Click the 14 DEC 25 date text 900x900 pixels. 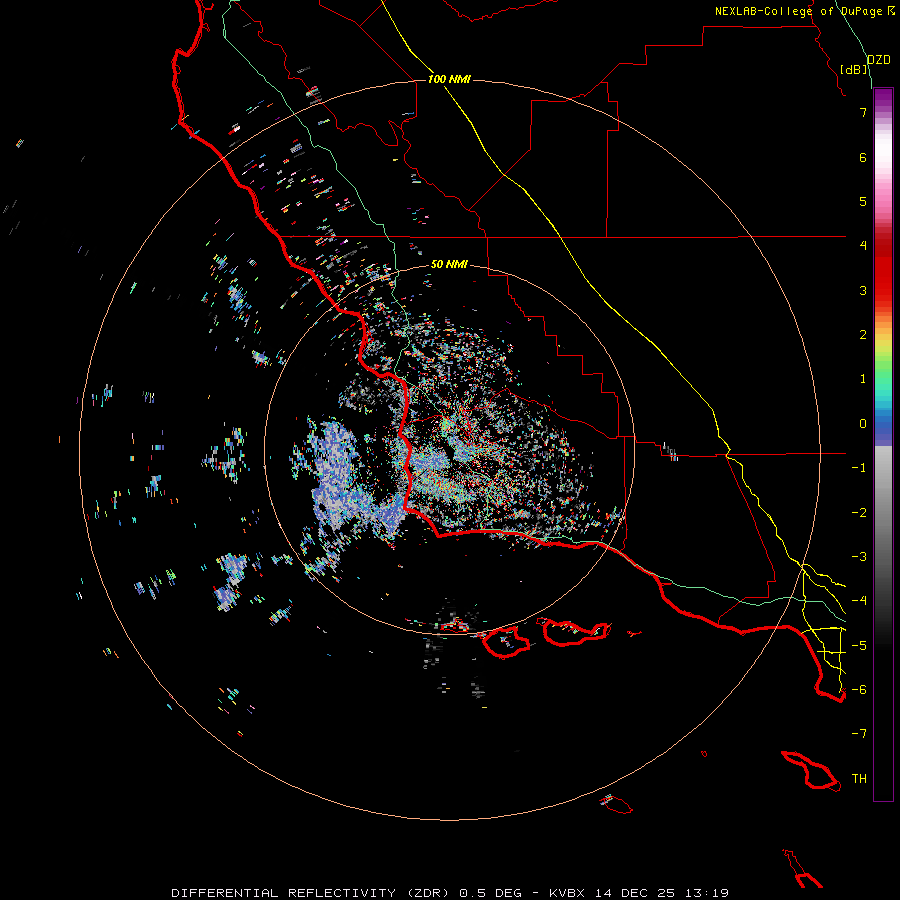635,893
